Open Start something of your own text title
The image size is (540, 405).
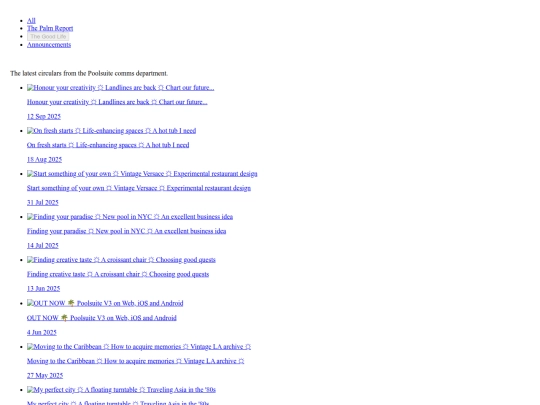(139, 188)
